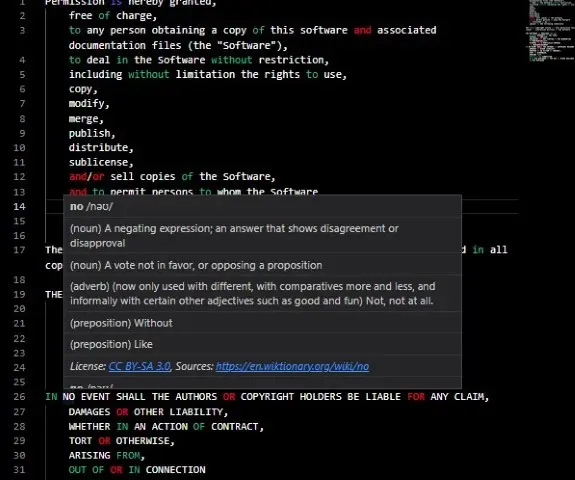The height and width of the screenshot is (480, 575).
Task: Click the code minimap overview
Action: [550, 31]
